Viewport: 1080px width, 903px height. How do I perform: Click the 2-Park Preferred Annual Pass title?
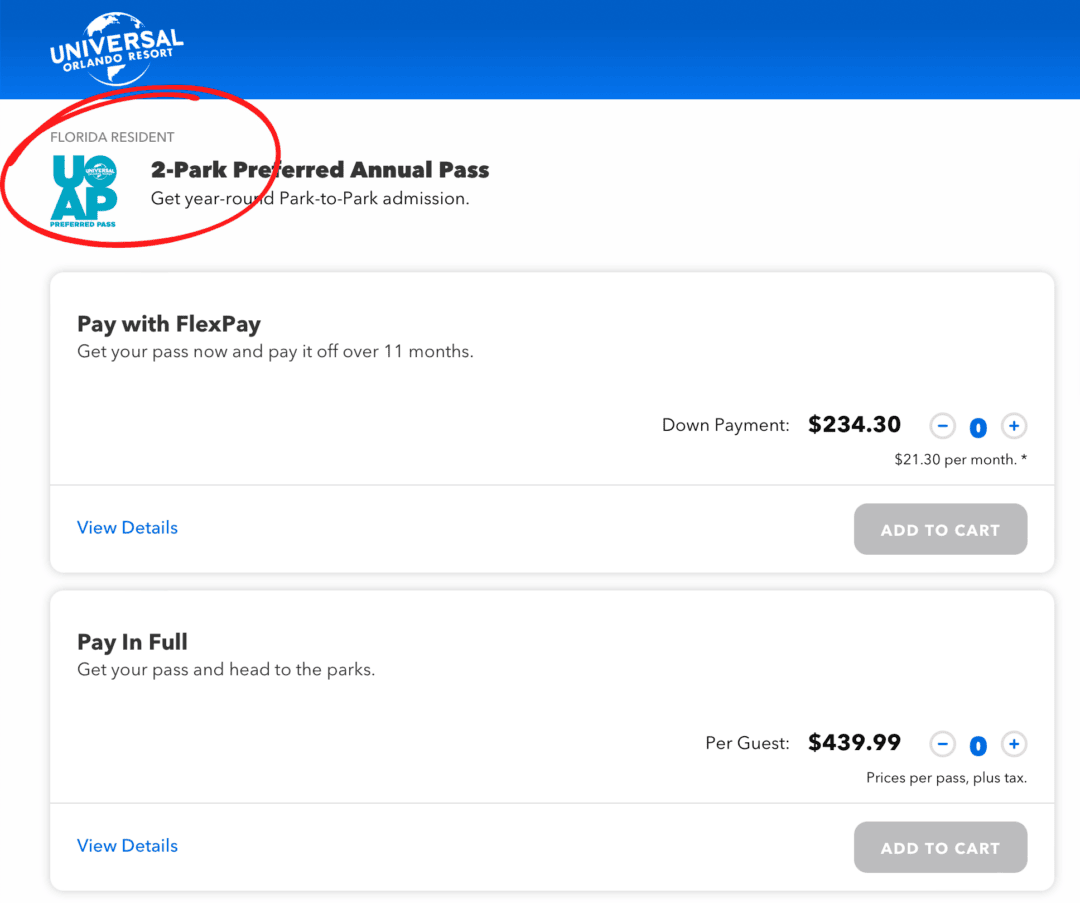point(320,170)
